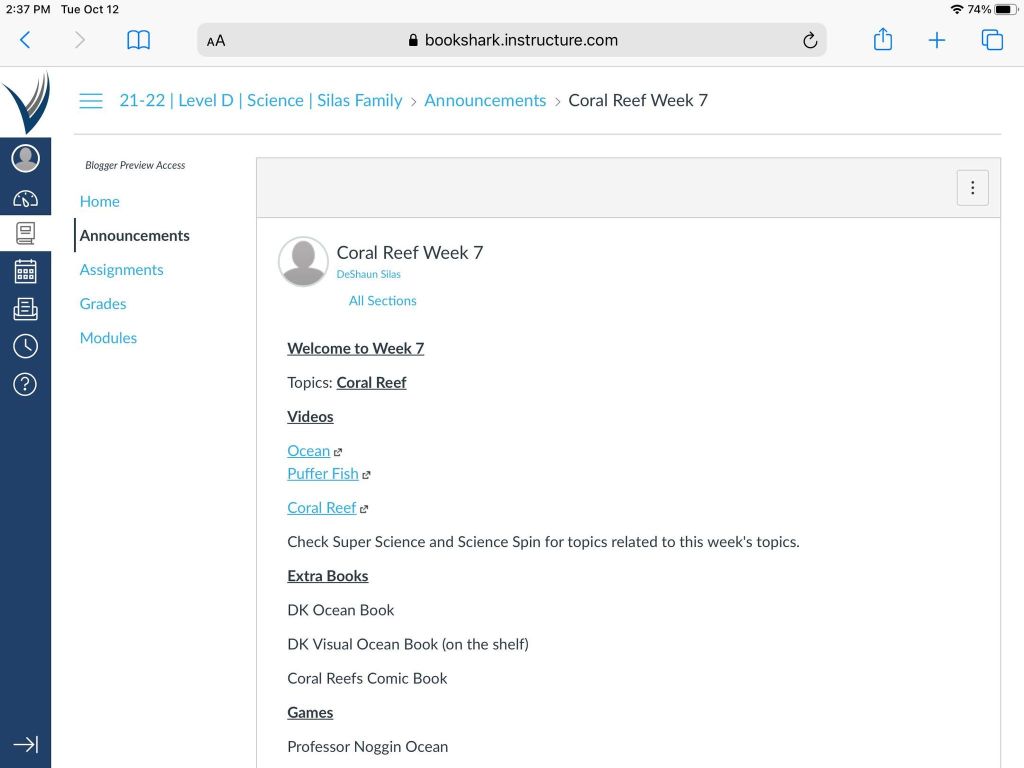Click the History clock icon

(25, 346)
